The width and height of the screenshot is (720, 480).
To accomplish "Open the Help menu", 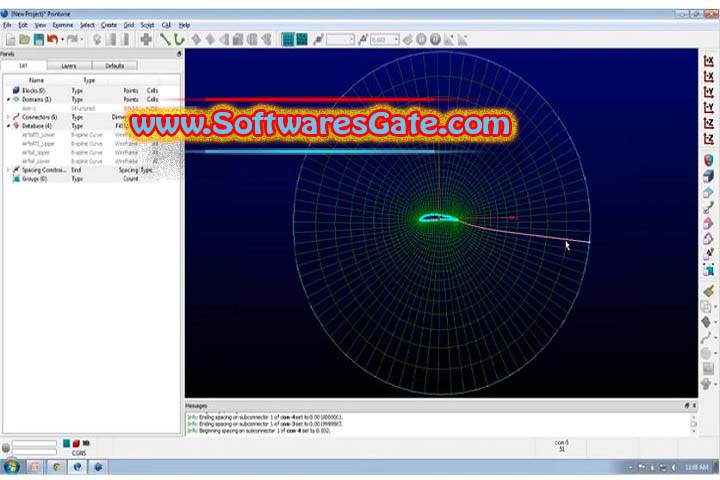I will 184,25.
